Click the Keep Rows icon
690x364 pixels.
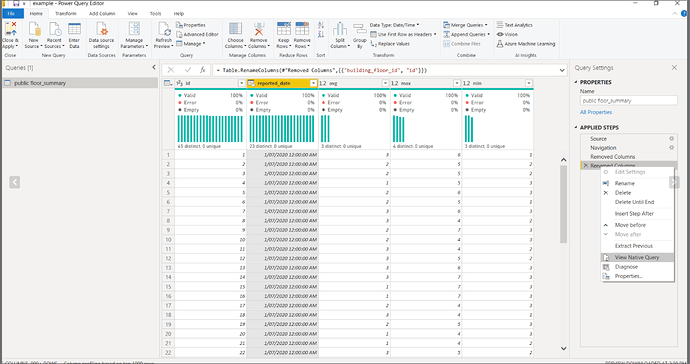click(284, 29)
